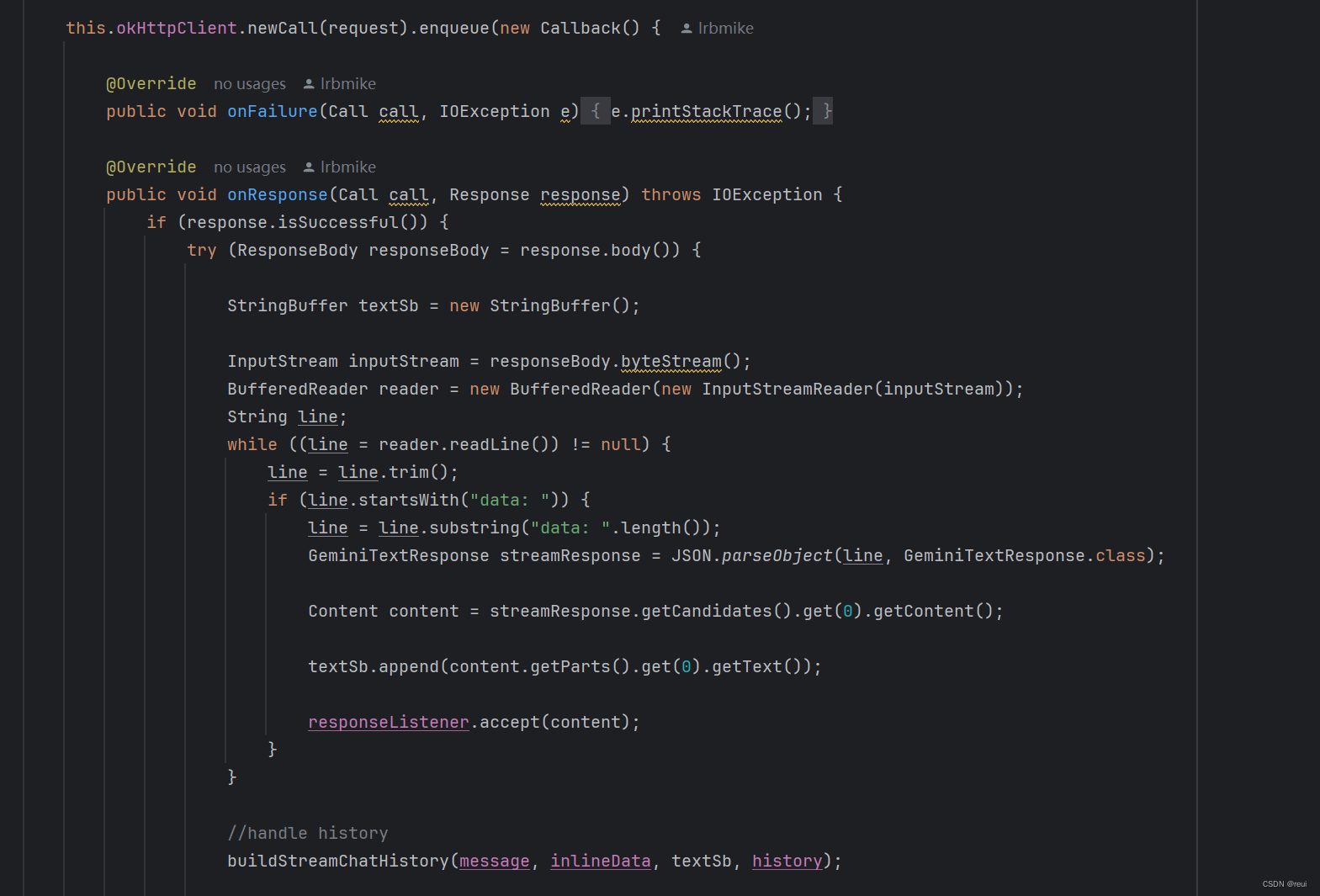
Task: Click the enqueue method call
Action: 454,29
